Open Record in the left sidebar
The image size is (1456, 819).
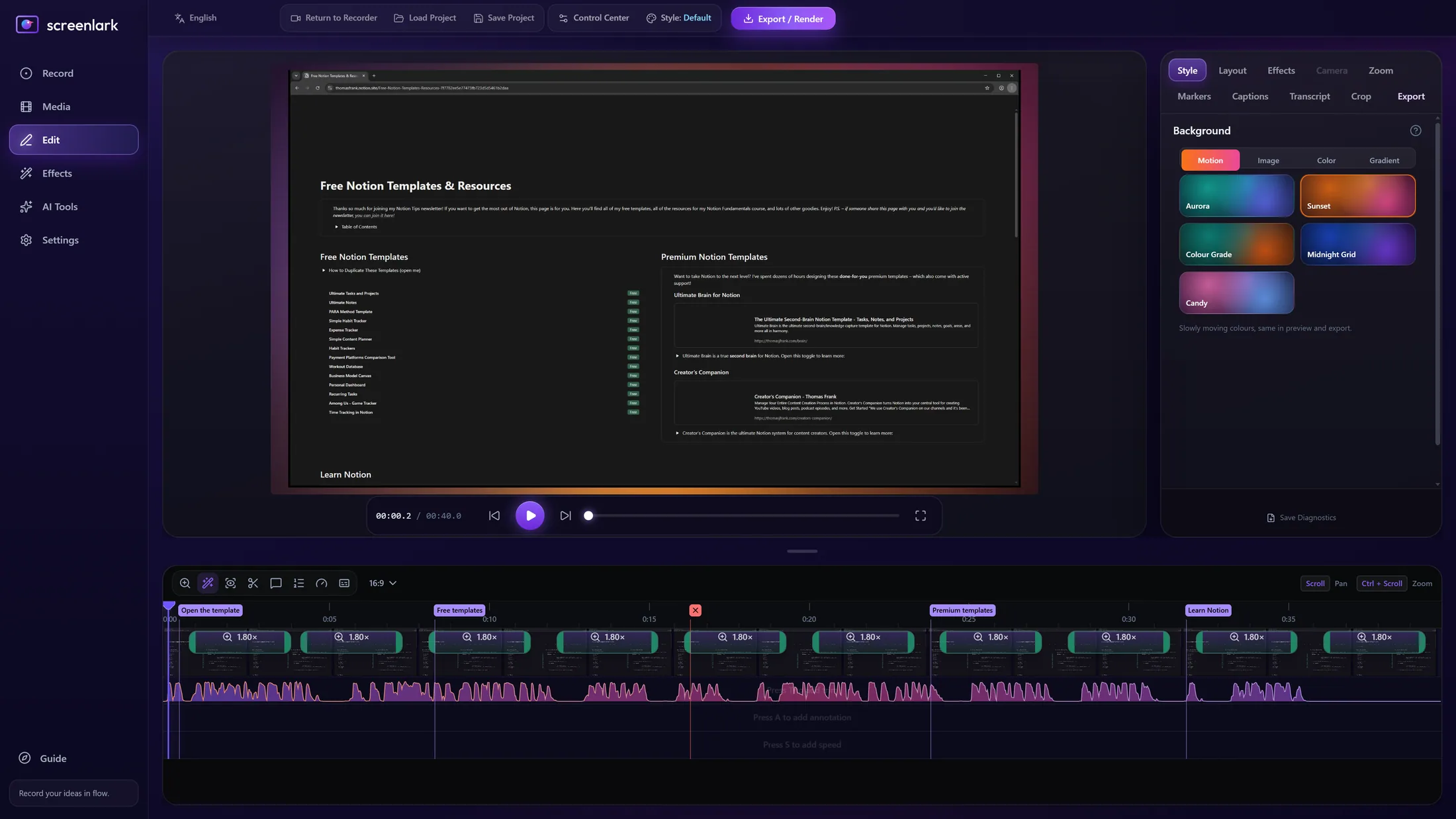(73, 73)
